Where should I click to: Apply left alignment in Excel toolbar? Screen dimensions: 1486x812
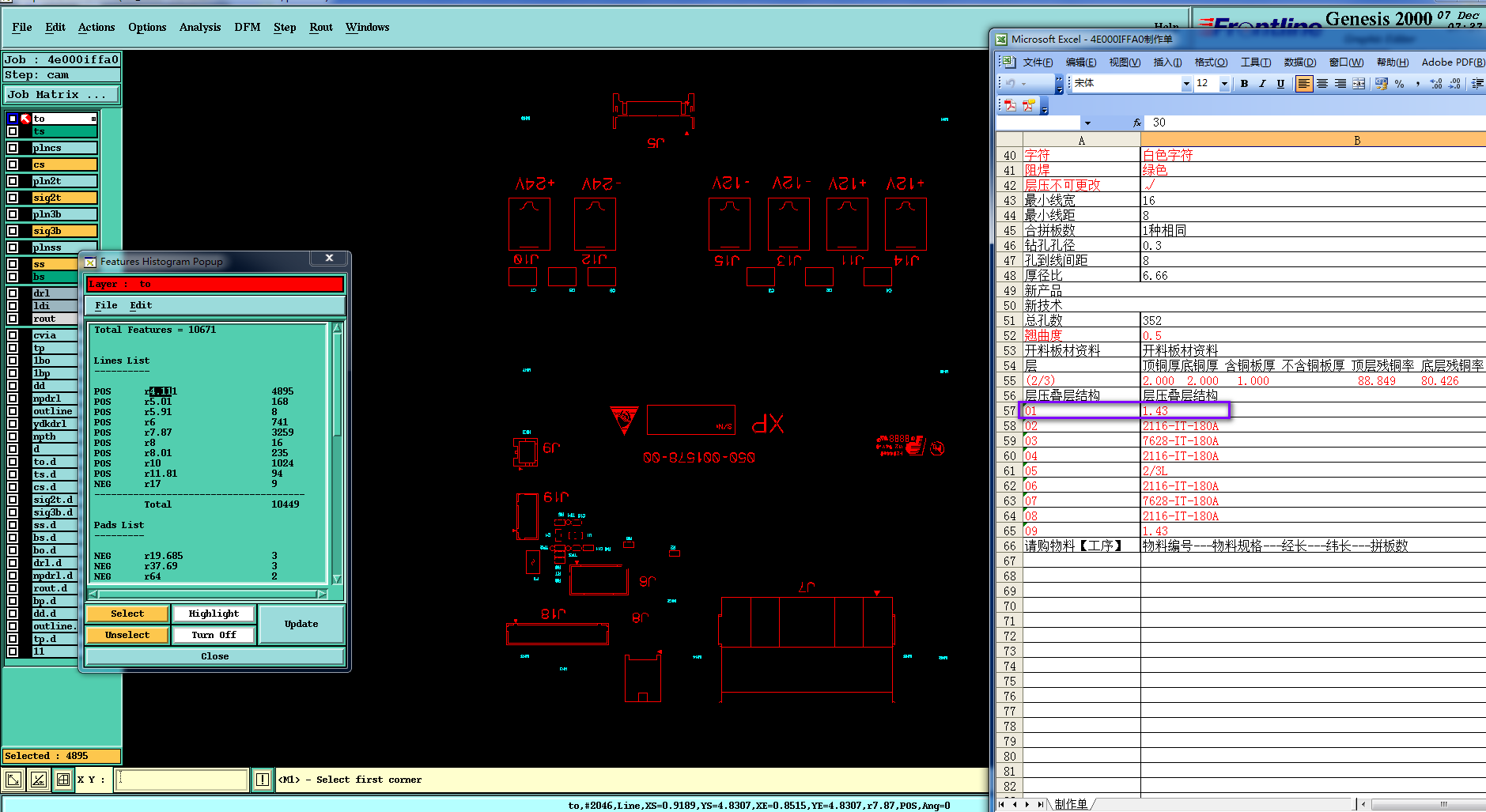tap(1304, 84)
